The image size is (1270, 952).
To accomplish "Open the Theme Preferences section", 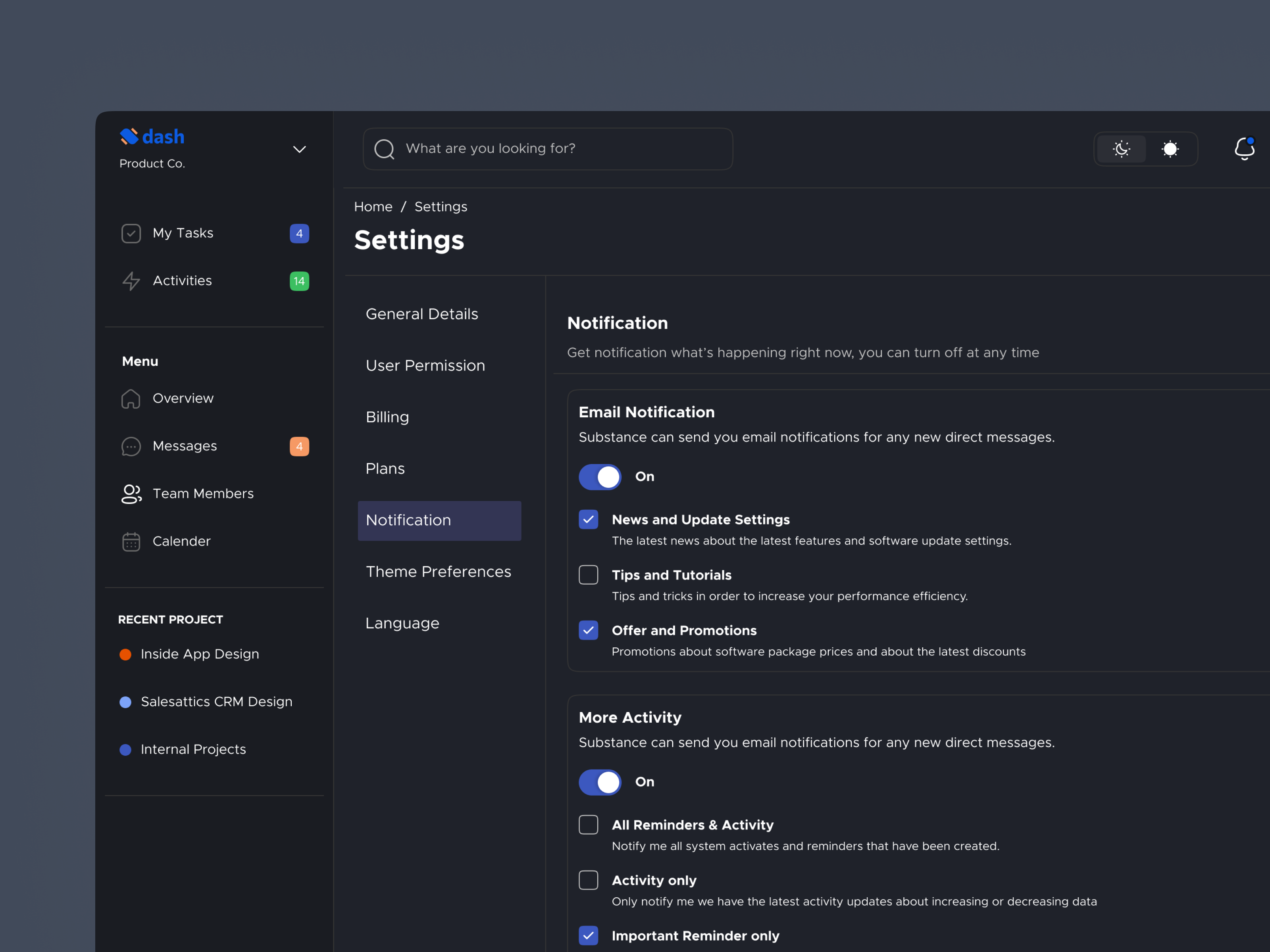I will pyautogui.click(x=439, y=572).
